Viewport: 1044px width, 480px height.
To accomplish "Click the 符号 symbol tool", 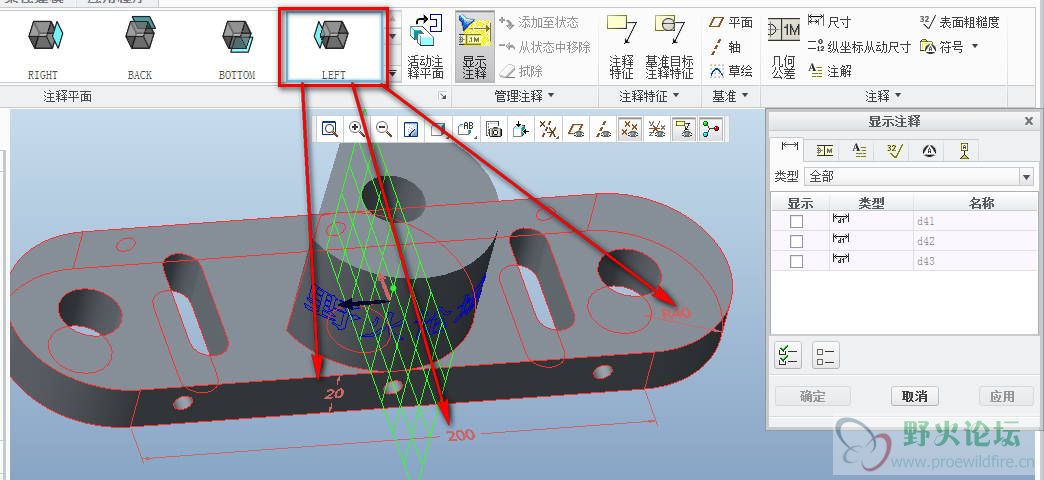I will [941, 47].
